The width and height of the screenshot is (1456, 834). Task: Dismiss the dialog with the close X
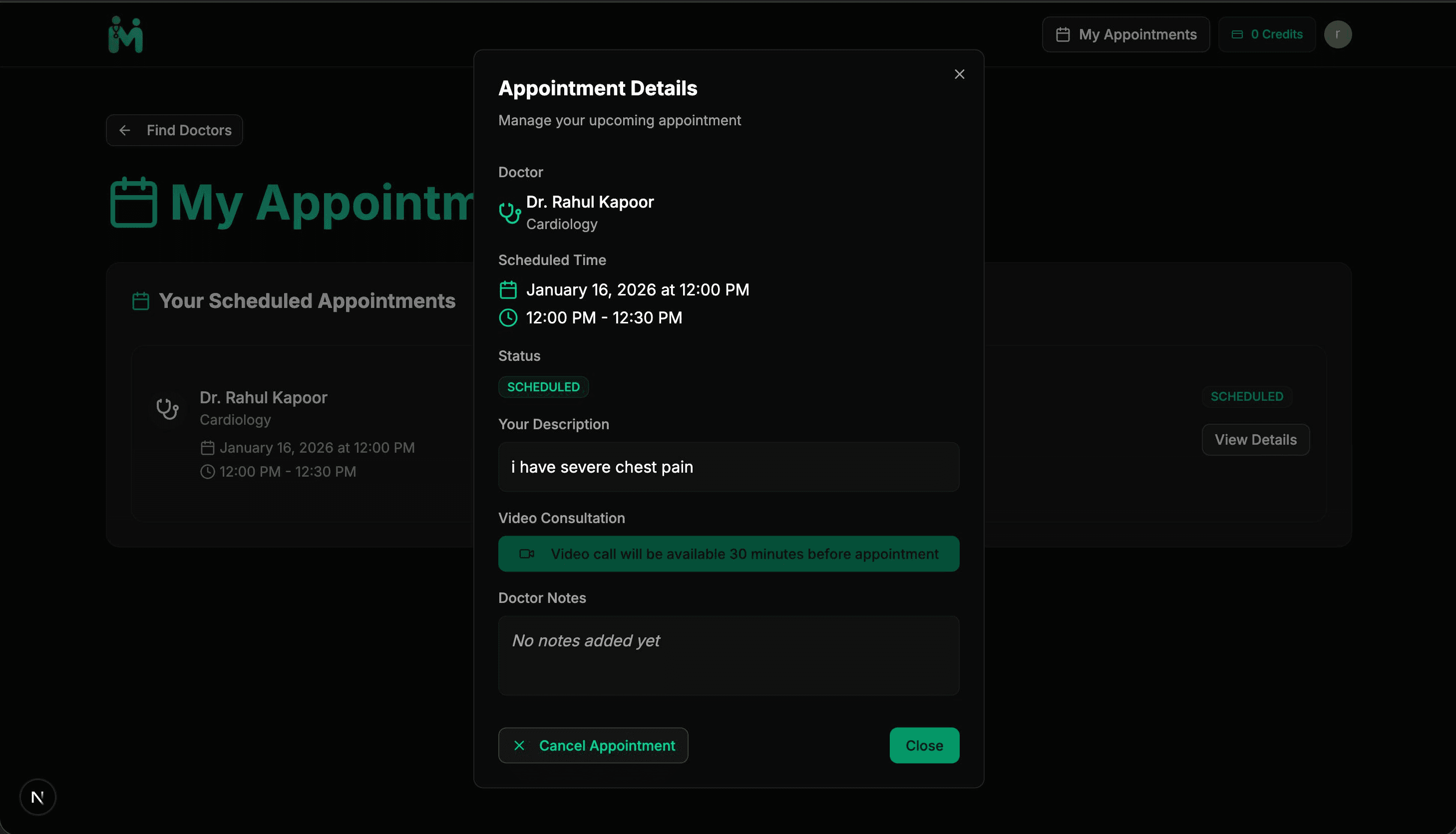(959, 74)
